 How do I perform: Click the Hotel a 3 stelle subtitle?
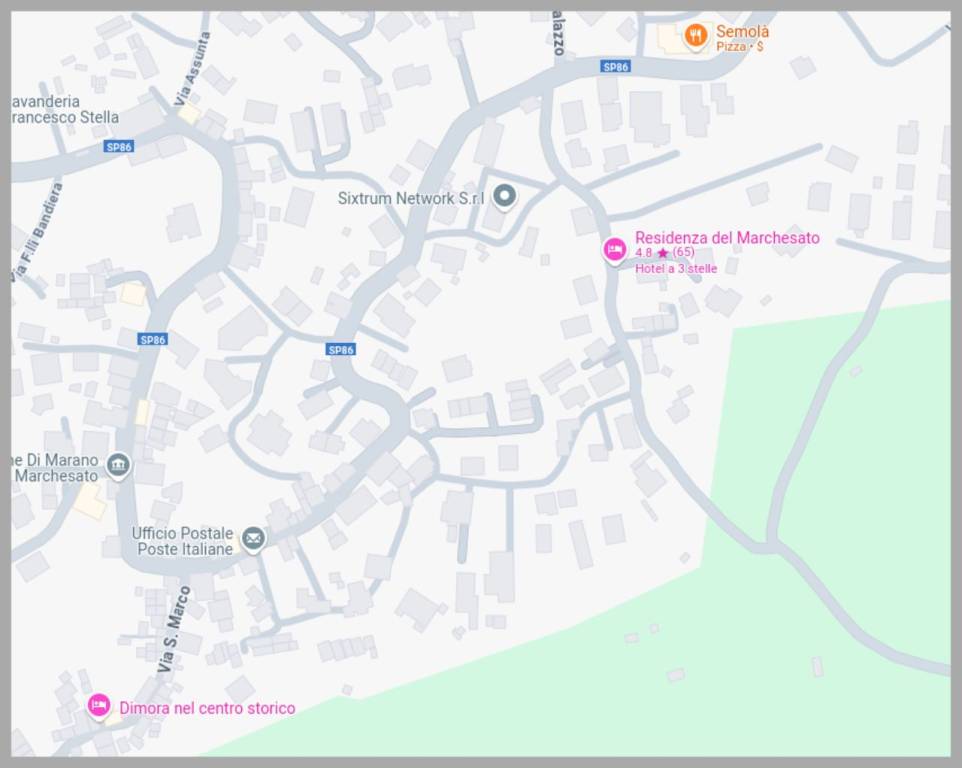coord(676,268)
